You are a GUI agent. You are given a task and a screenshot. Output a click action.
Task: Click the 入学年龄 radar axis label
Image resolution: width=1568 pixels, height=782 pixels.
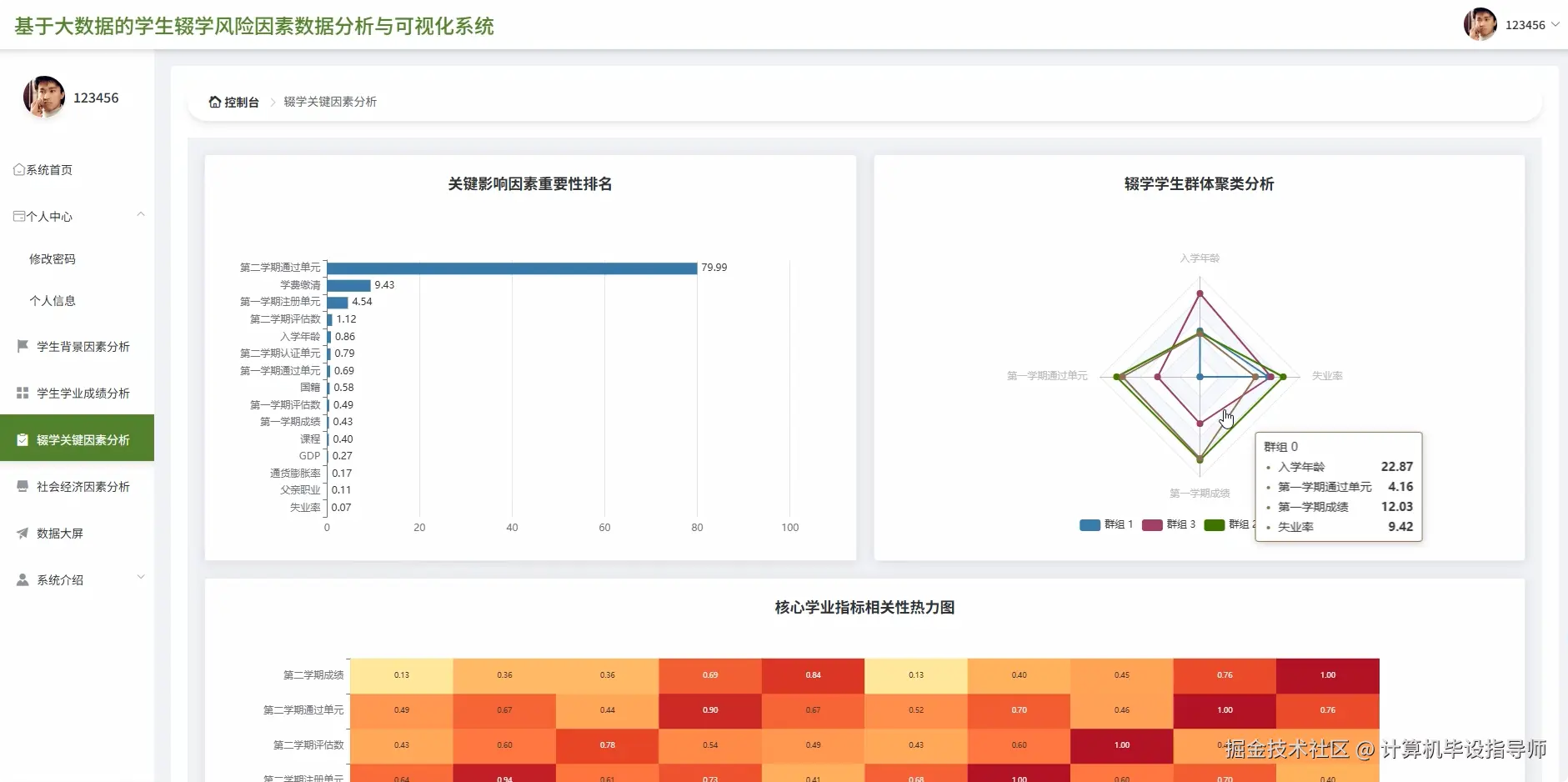pos(1200,258)
